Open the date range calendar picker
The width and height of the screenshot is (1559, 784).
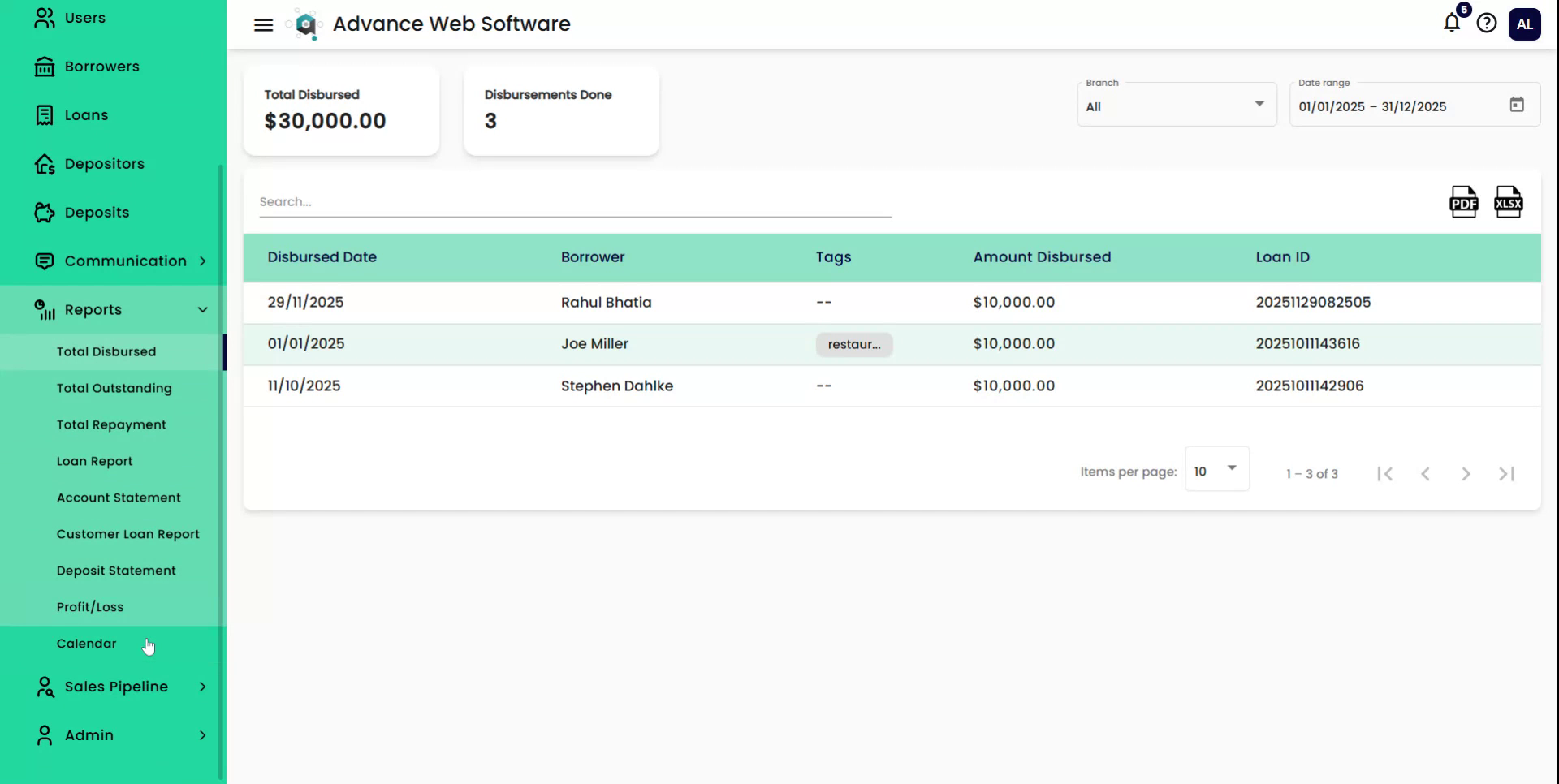[1517, 104]
